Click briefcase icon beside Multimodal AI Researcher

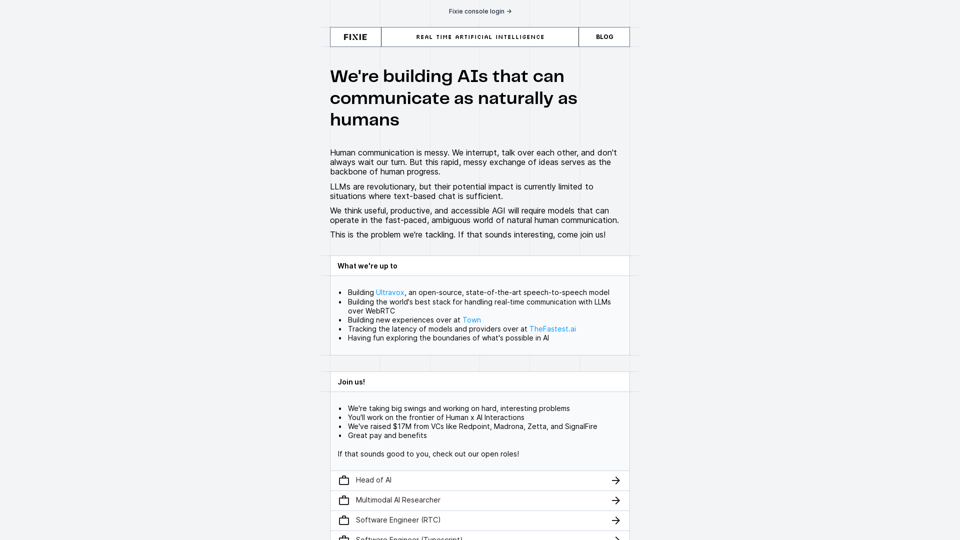pos(344,500)
